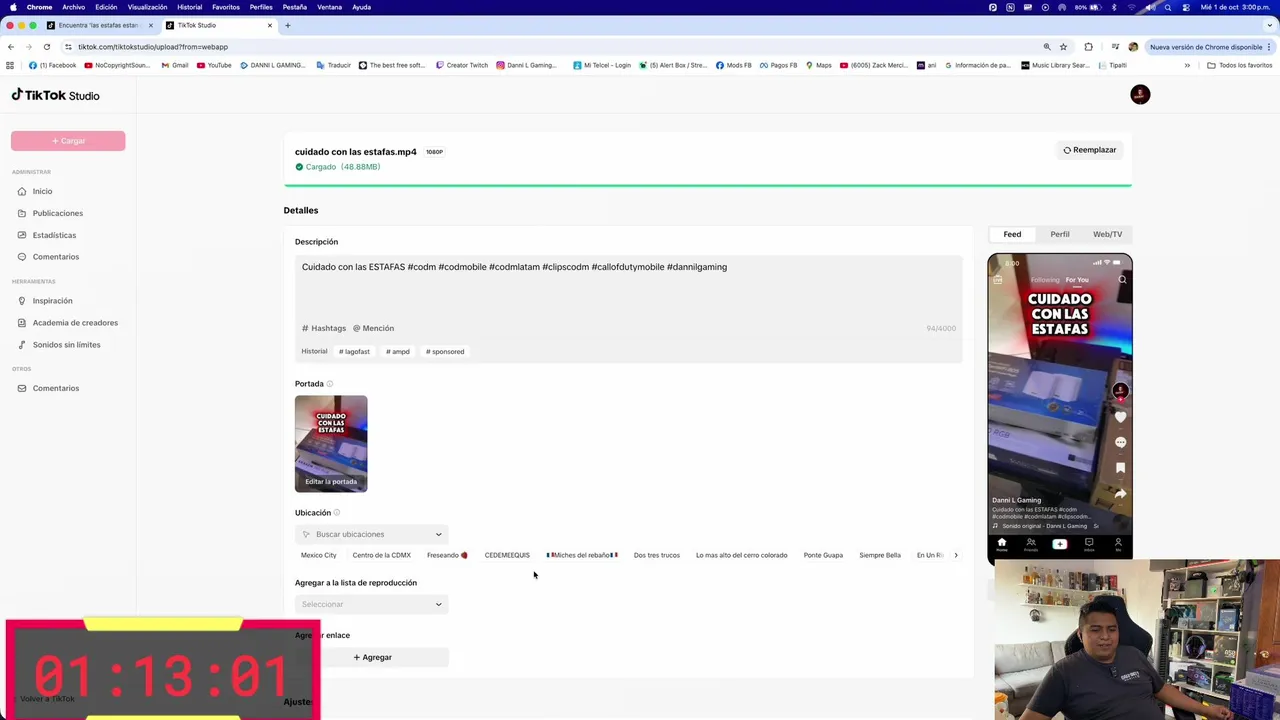Viewport: 1280px width, 720px height.
Task: Click the Portada info icon
Action: [x=330, y=384]
